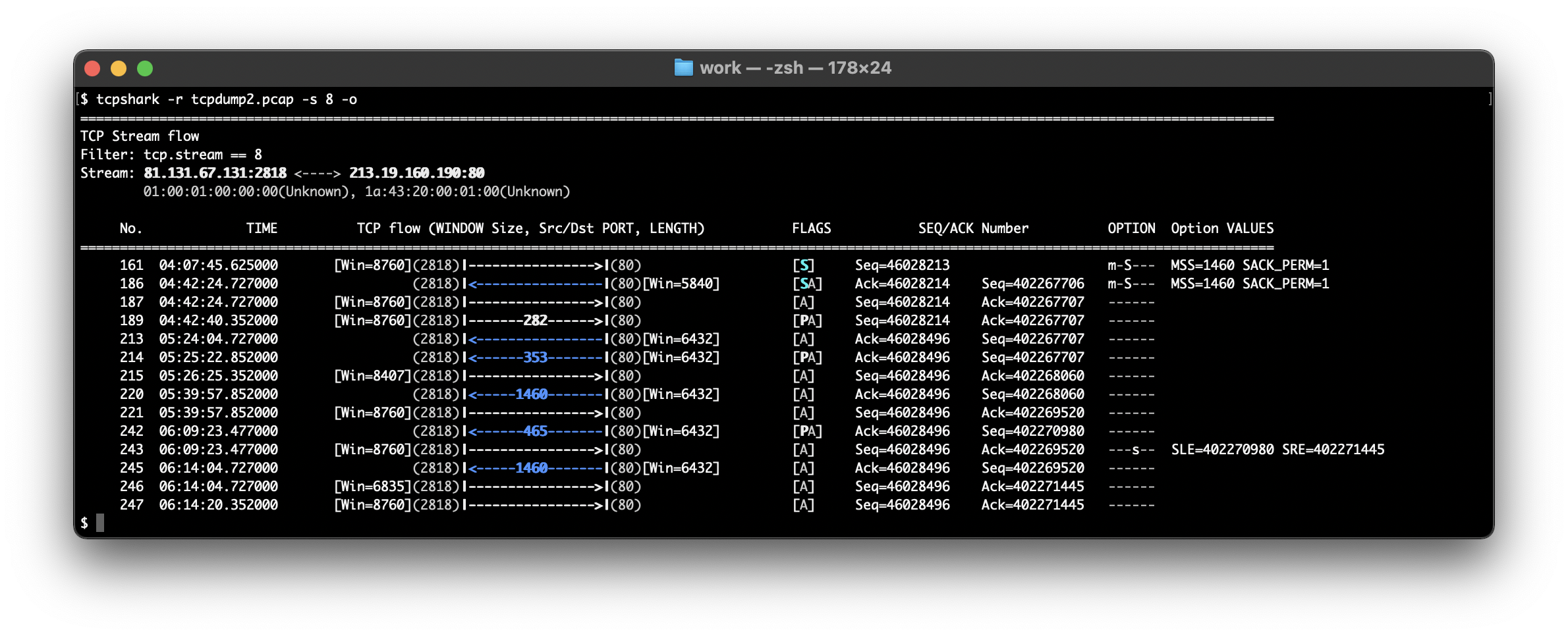Click the blue 353 length on packet 214
1568x636 pixels.
[536, 358]
